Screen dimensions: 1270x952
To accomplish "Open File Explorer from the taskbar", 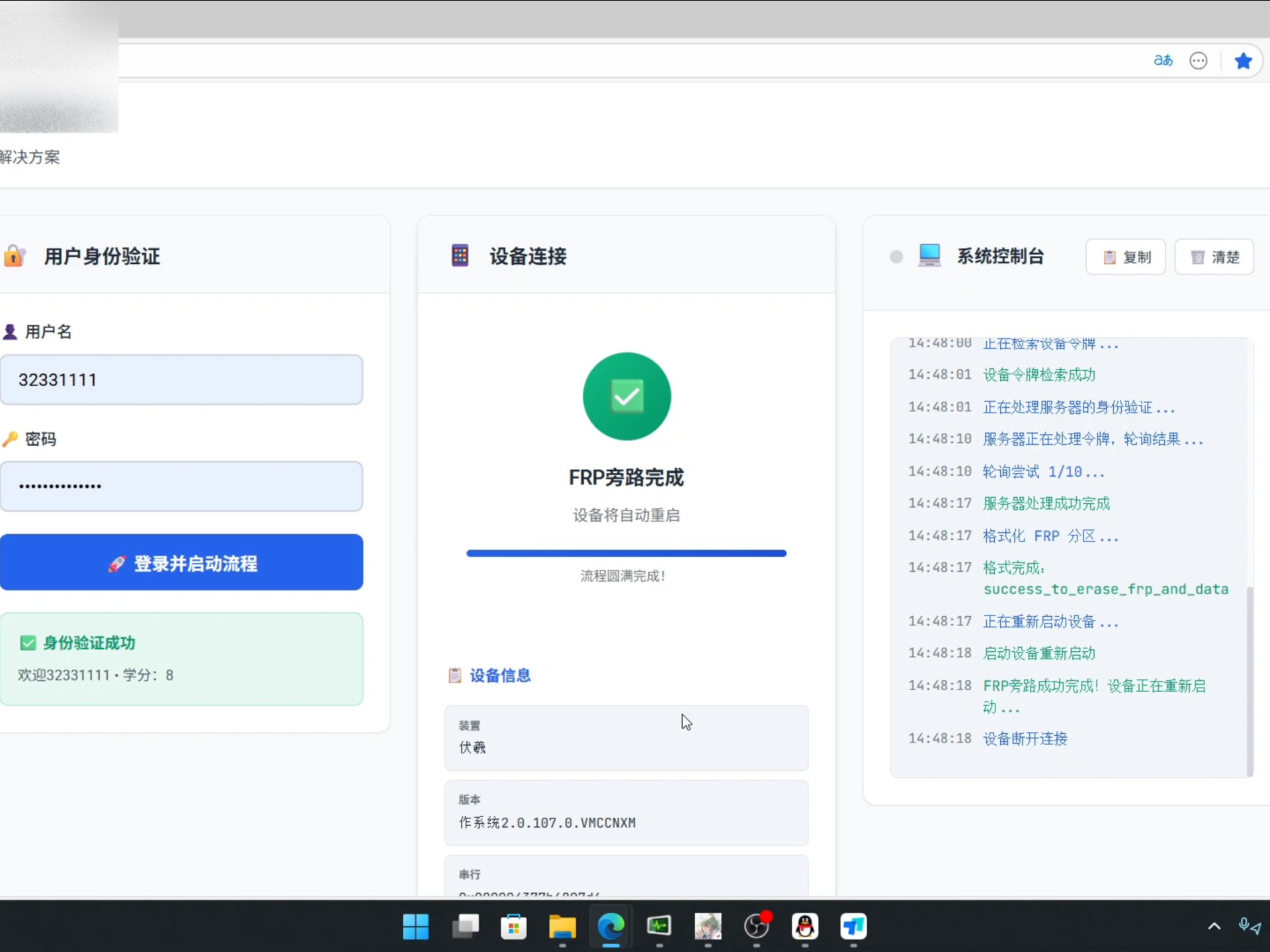I will 562,926.
